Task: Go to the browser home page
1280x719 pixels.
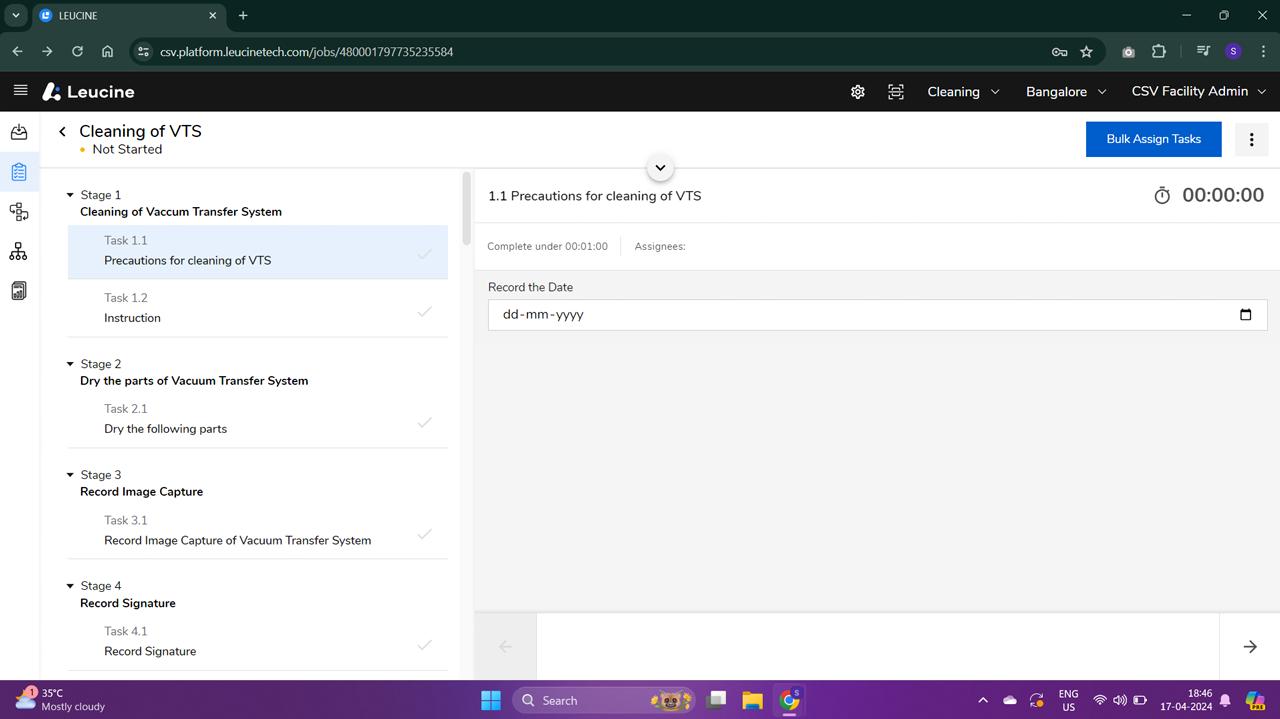Action: tap(107, 52)
